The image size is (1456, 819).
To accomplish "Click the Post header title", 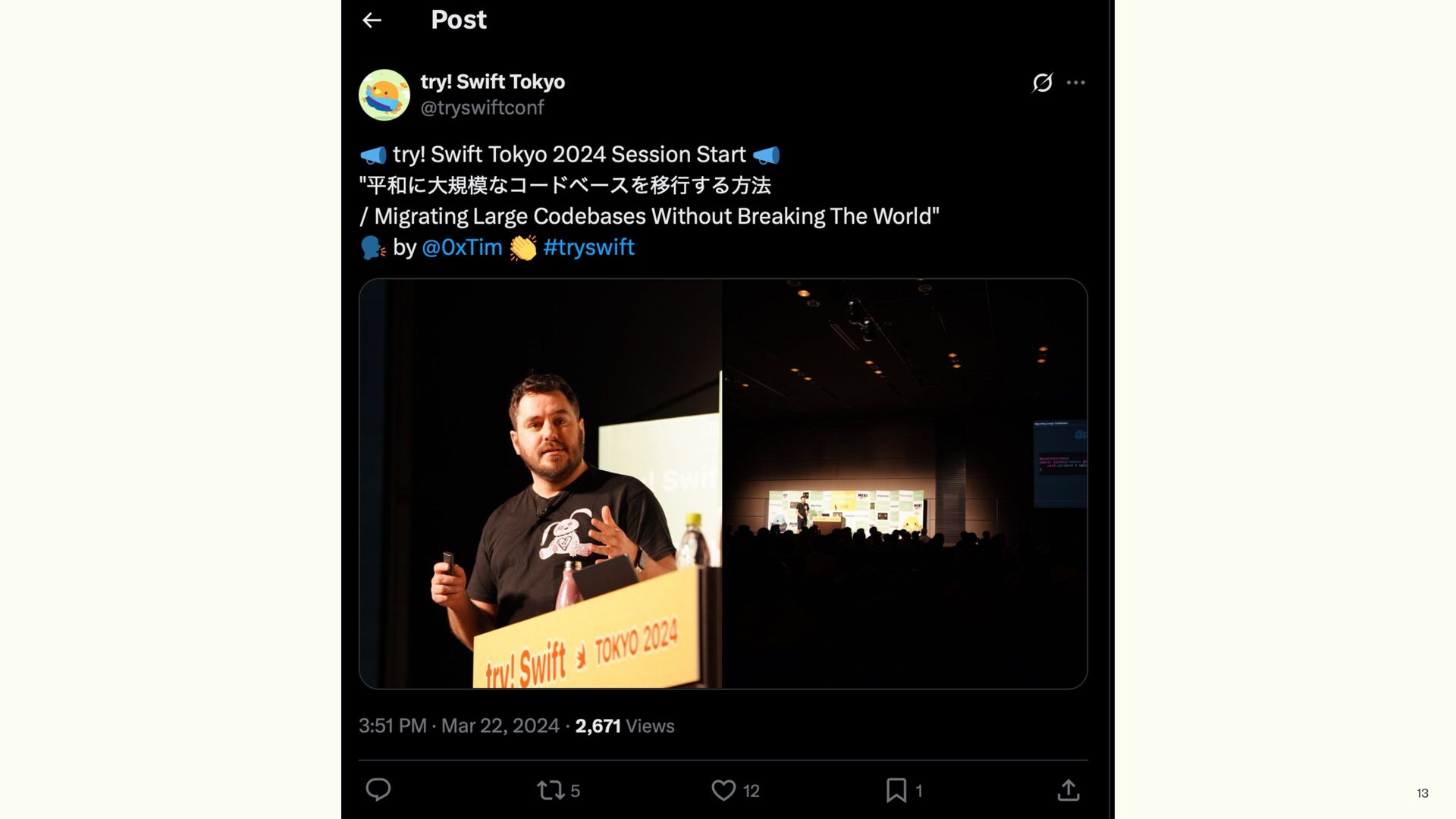I will point(459,20).
